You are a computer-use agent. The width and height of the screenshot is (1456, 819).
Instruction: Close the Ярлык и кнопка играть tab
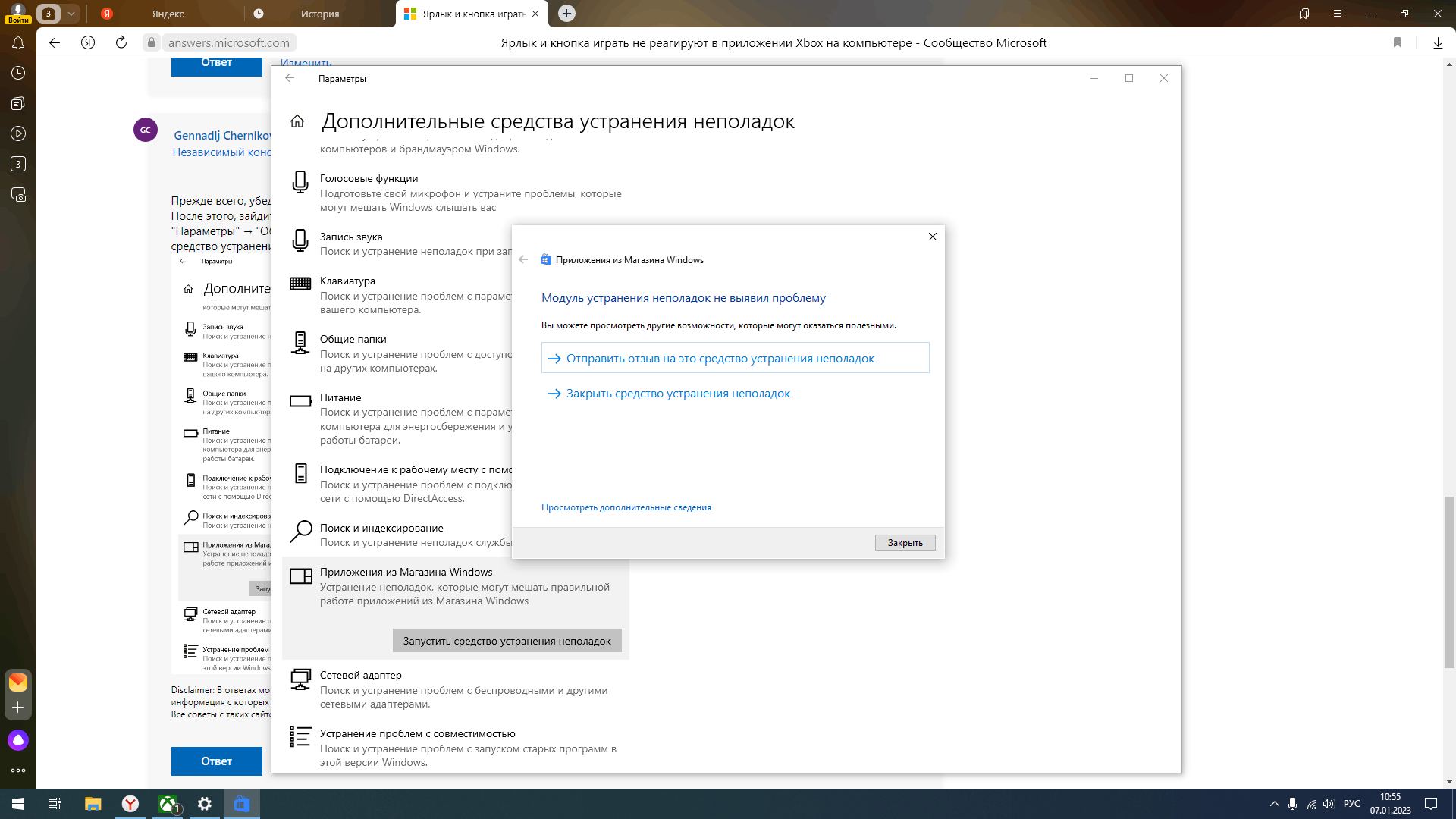pos(535,14)
